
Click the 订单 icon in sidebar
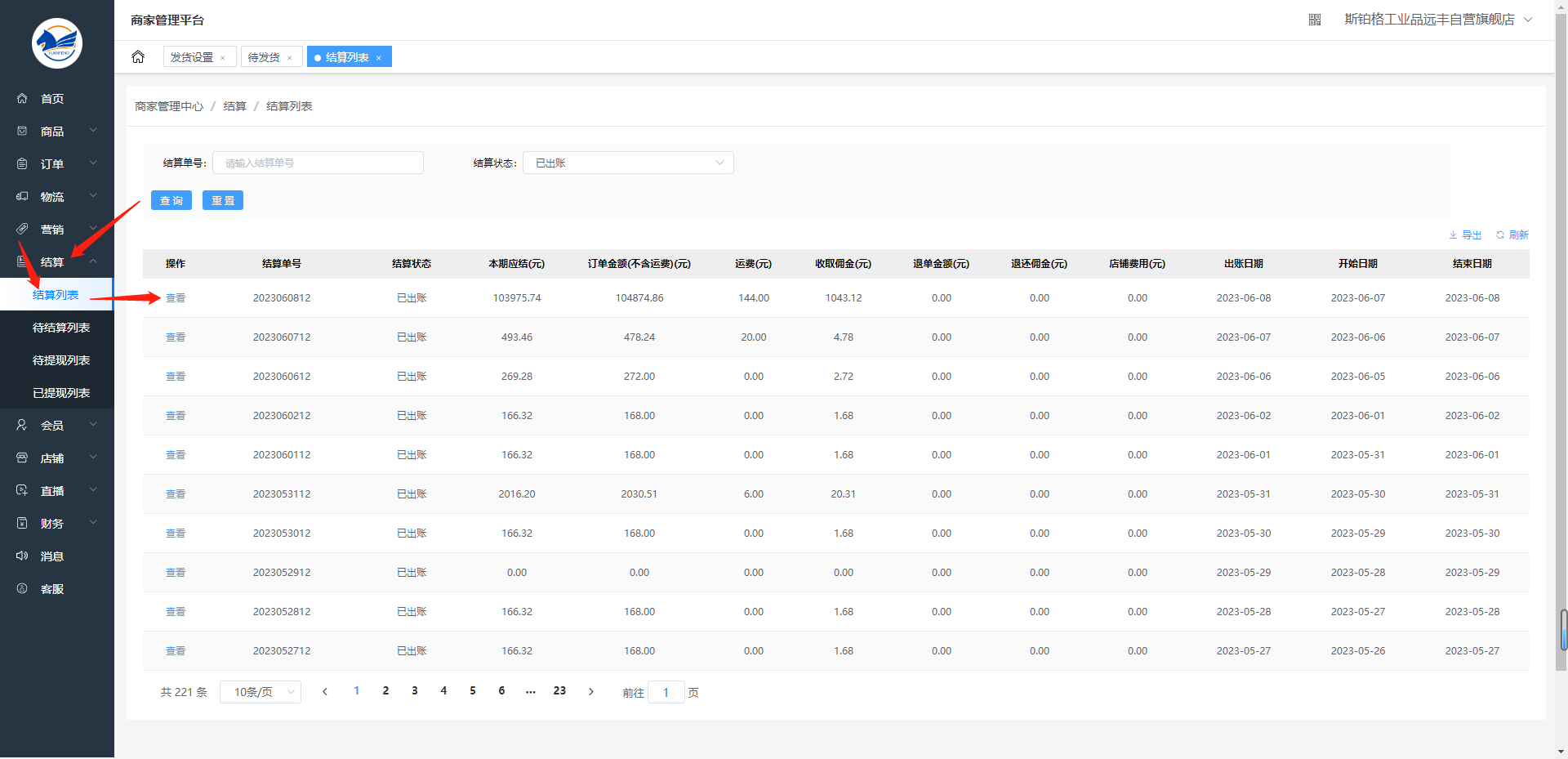click(x=22, y=163)
